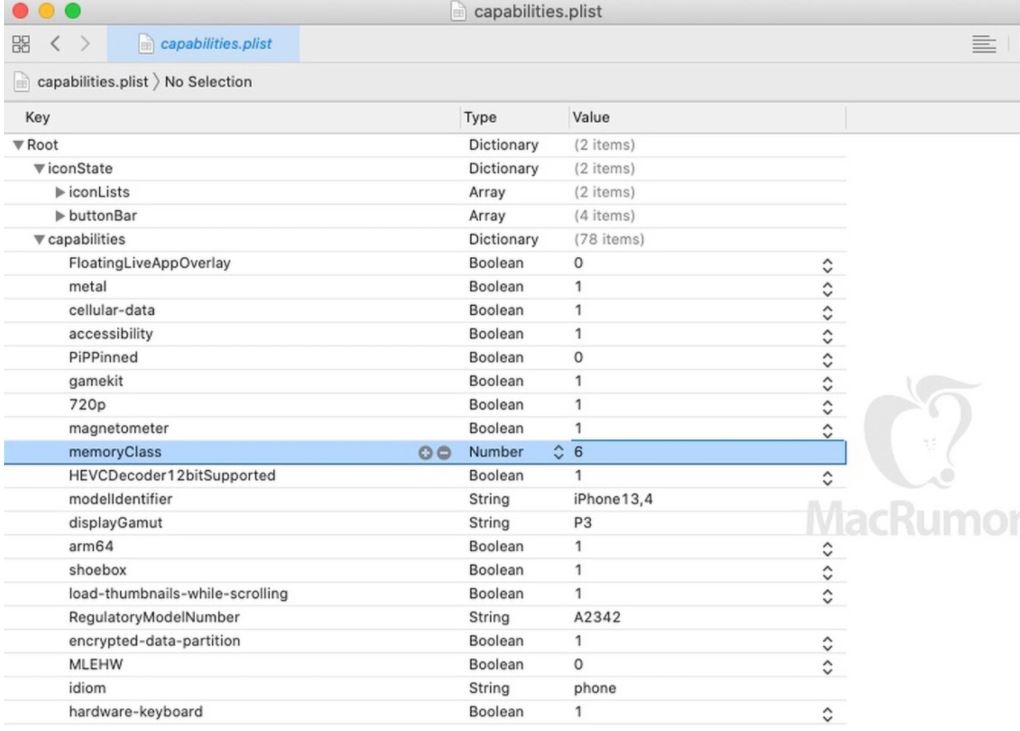Open value stepper for FloatingLiveAppOverlay
Image resolution: width=1020 pixels, height=731 pixels.
[x=827, y=265]
